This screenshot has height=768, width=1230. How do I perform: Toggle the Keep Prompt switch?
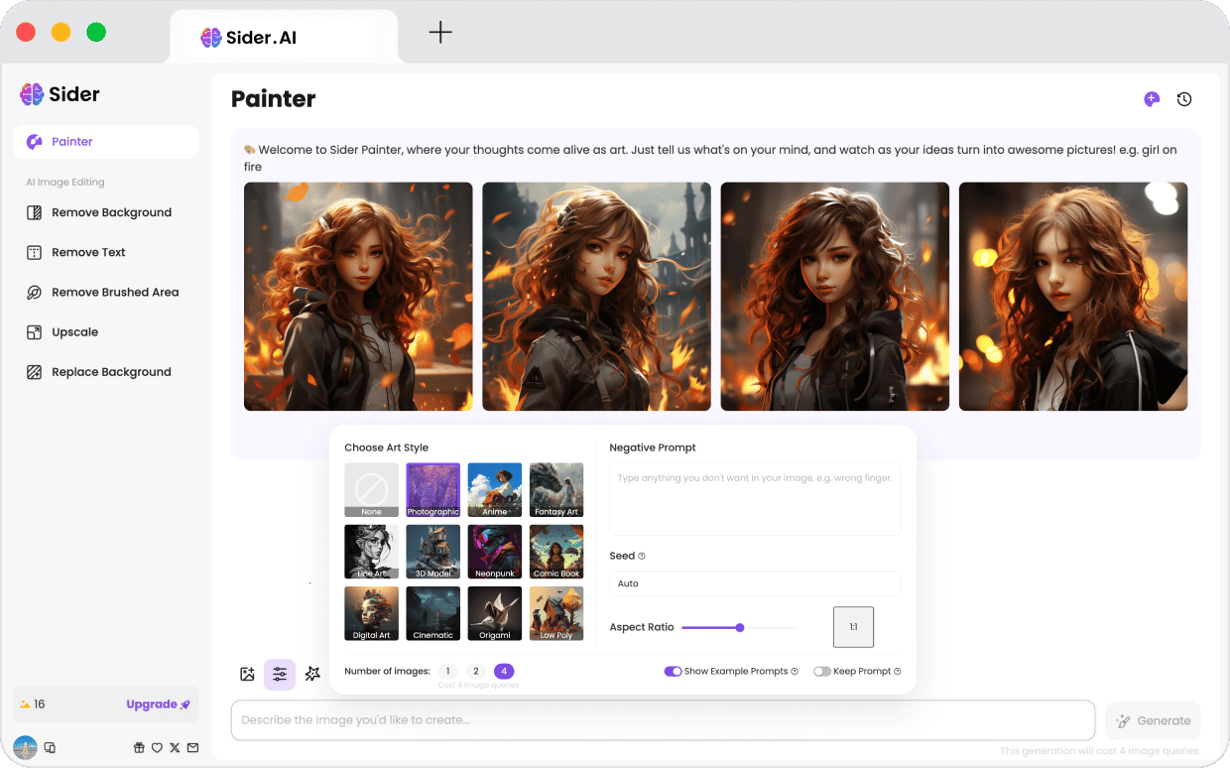[822, 672]
